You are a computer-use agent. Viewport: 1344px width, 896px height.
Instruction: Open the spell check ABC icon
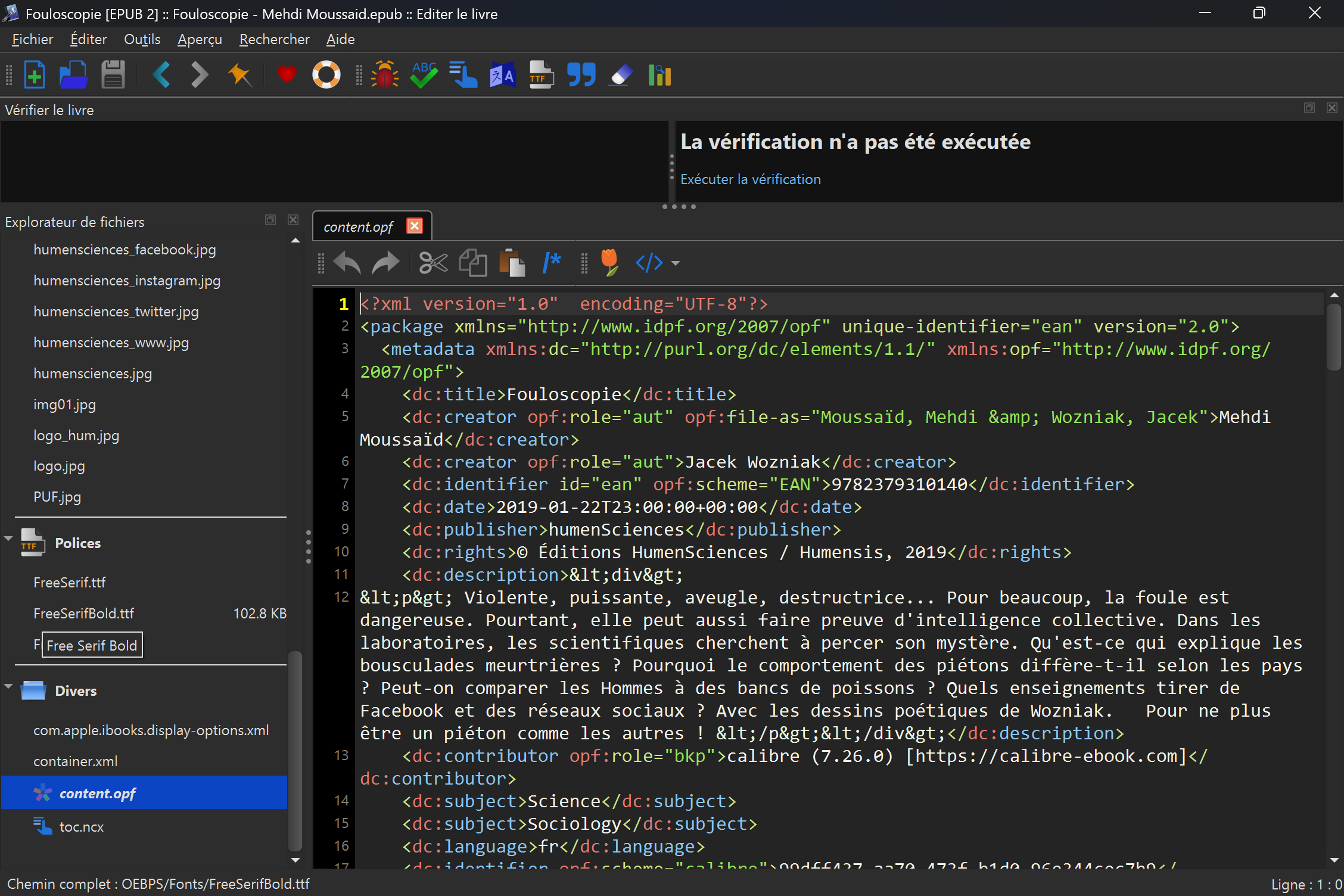[x=424, y=76]
